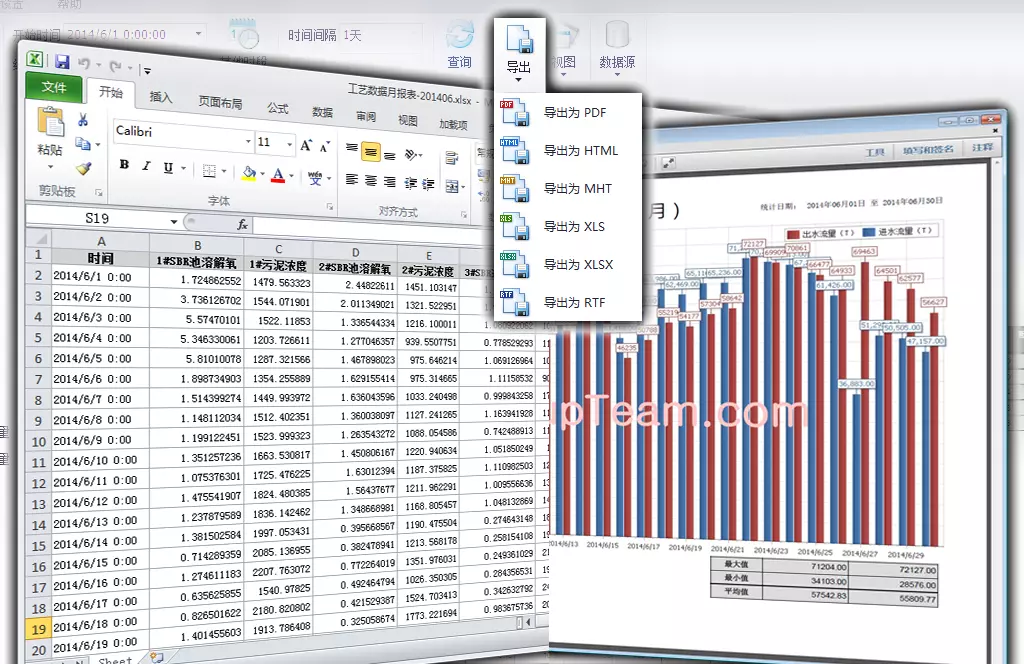Toggle bold formatting in Excel
Image resolution: width=1024 pixels, height=664 pixels.
coord(124,164)
